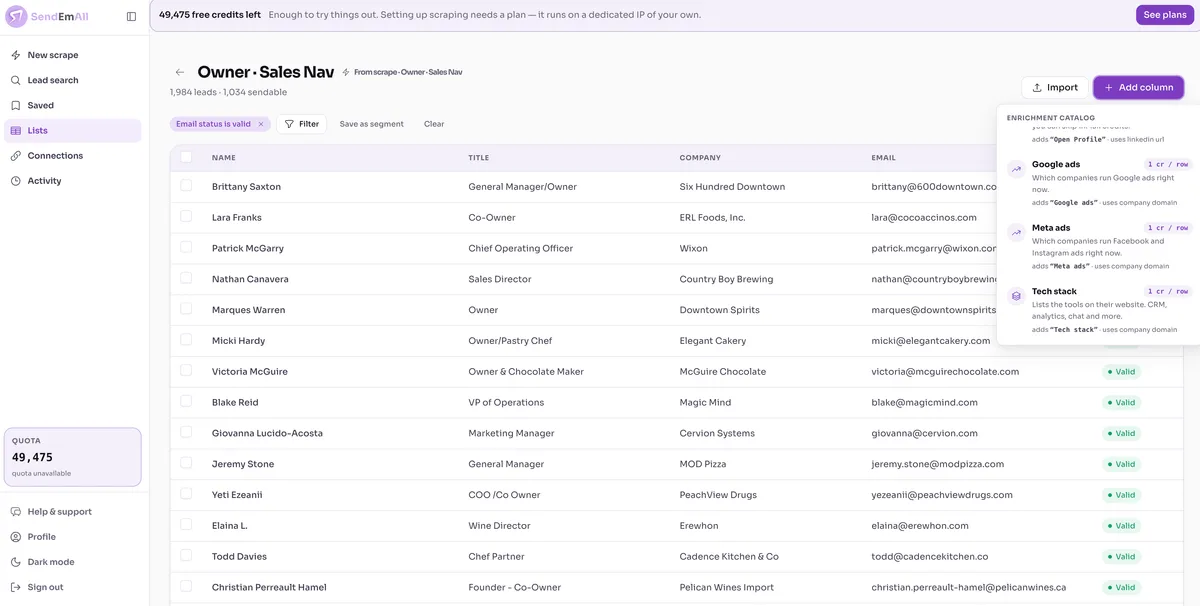Image resolution: width=1200 pixels, height=606 pixels.
Task: Click the Valid badge for Yeti Ezeanii
Action: pos(1121,495)
